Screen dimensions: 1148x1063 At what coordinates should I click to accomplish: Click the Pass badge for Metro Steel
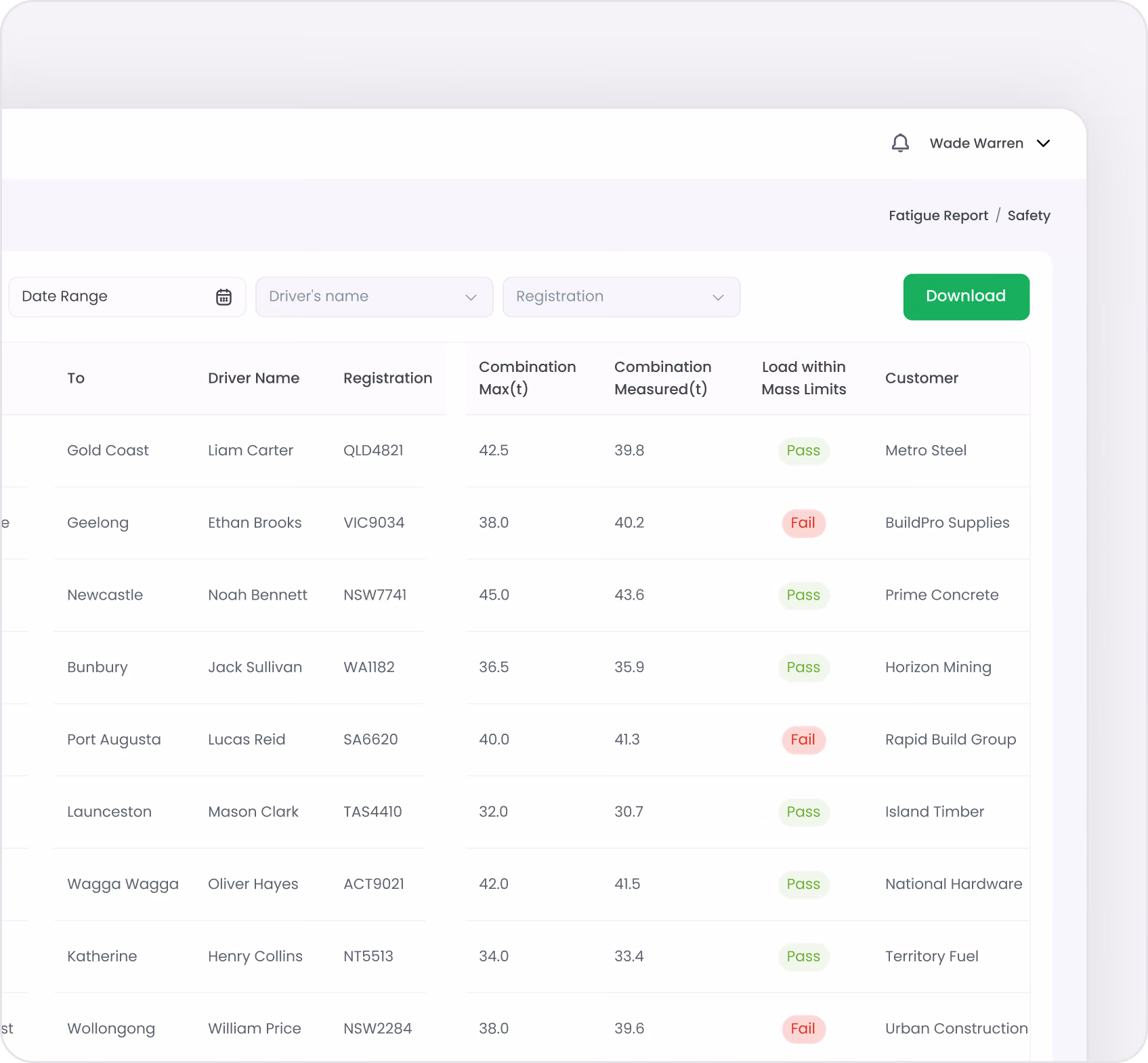(x=803, y=451)
